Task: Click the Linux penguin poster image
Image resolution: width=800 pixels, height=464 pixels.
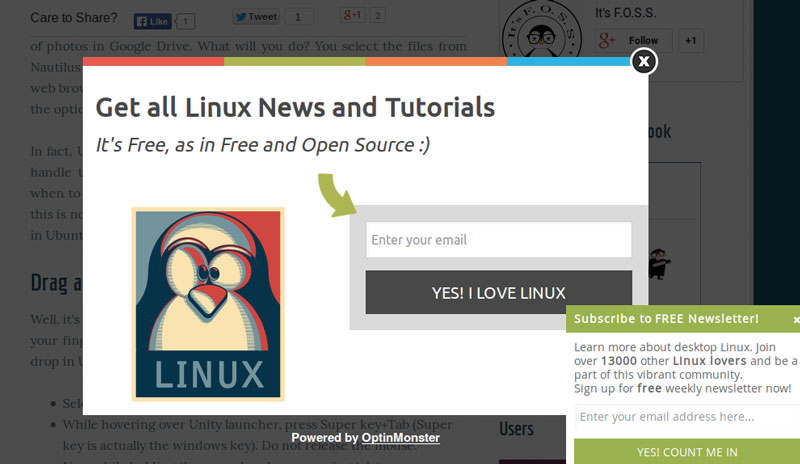Action: pyautogui.click(x=208, y=304)
